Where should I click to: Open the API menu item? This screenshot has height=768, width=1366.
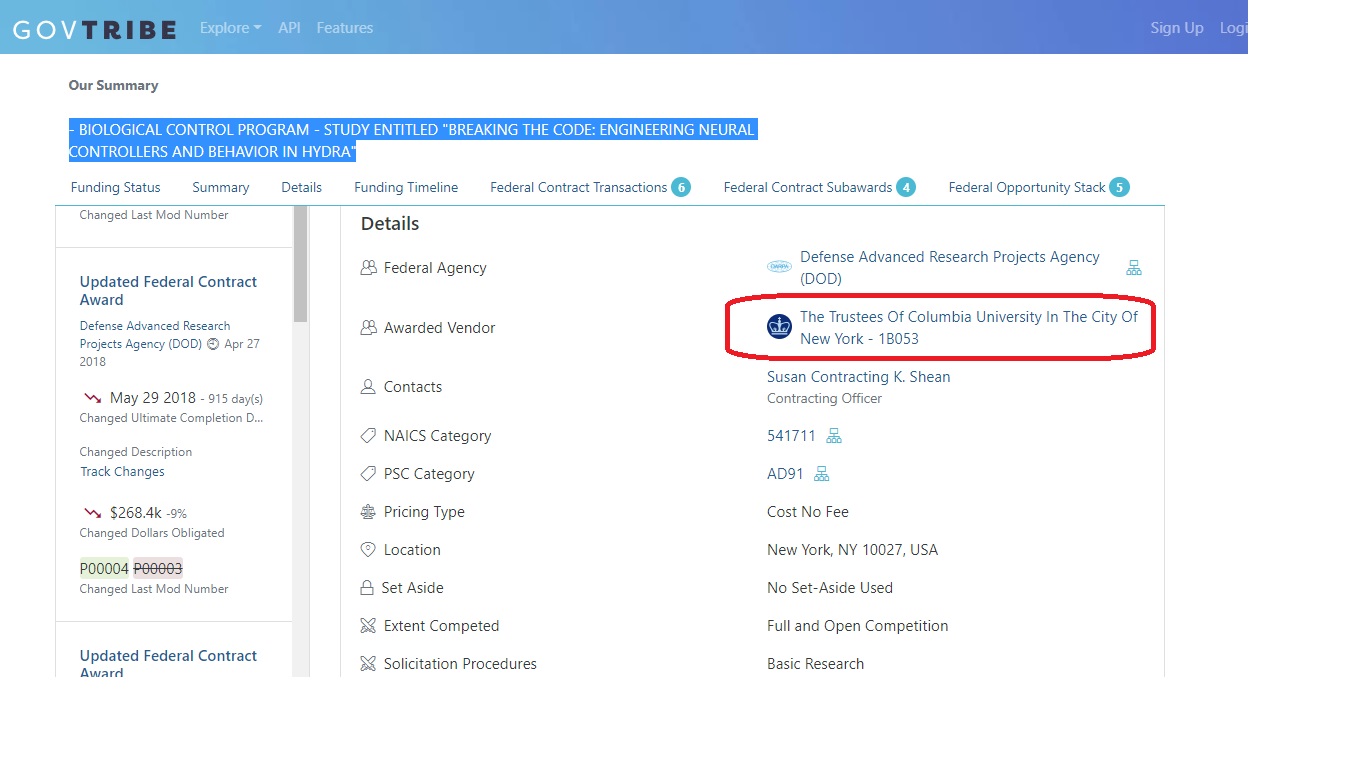289,28
